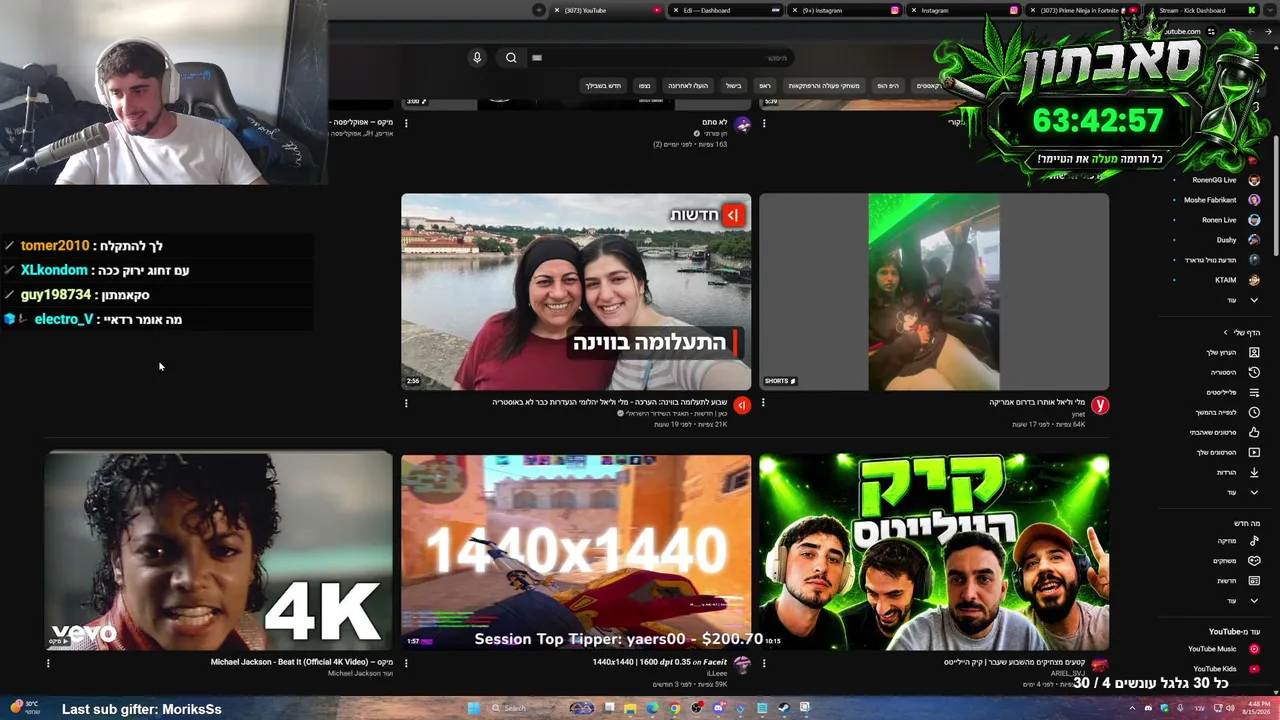The height and width of the screenshot is (720, 1280).
Task: Open Ronen Live subscription channel
Action: (1217, 220)
